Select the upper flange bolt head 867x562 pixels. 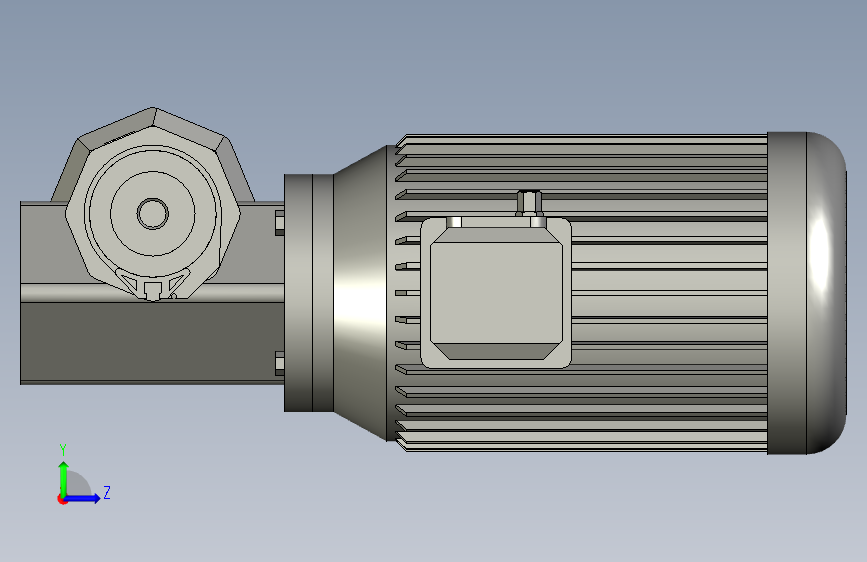coord(280,223)
